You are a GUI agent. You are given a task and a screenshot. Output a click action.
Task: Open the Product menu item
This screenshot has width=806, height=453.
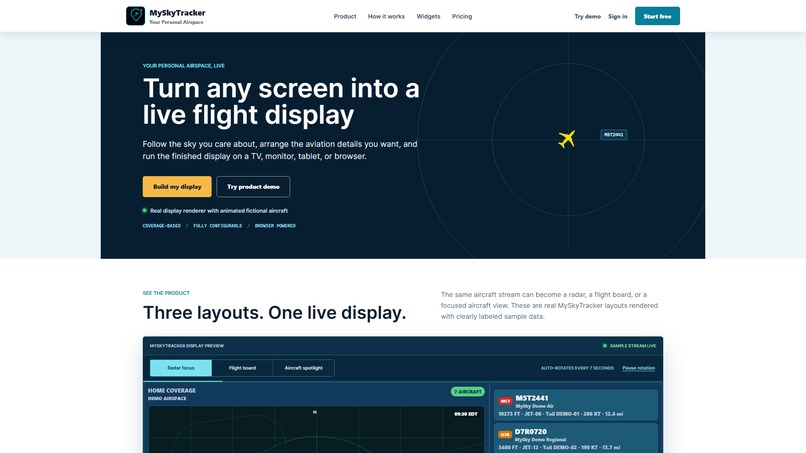click(x=345, y=16)
